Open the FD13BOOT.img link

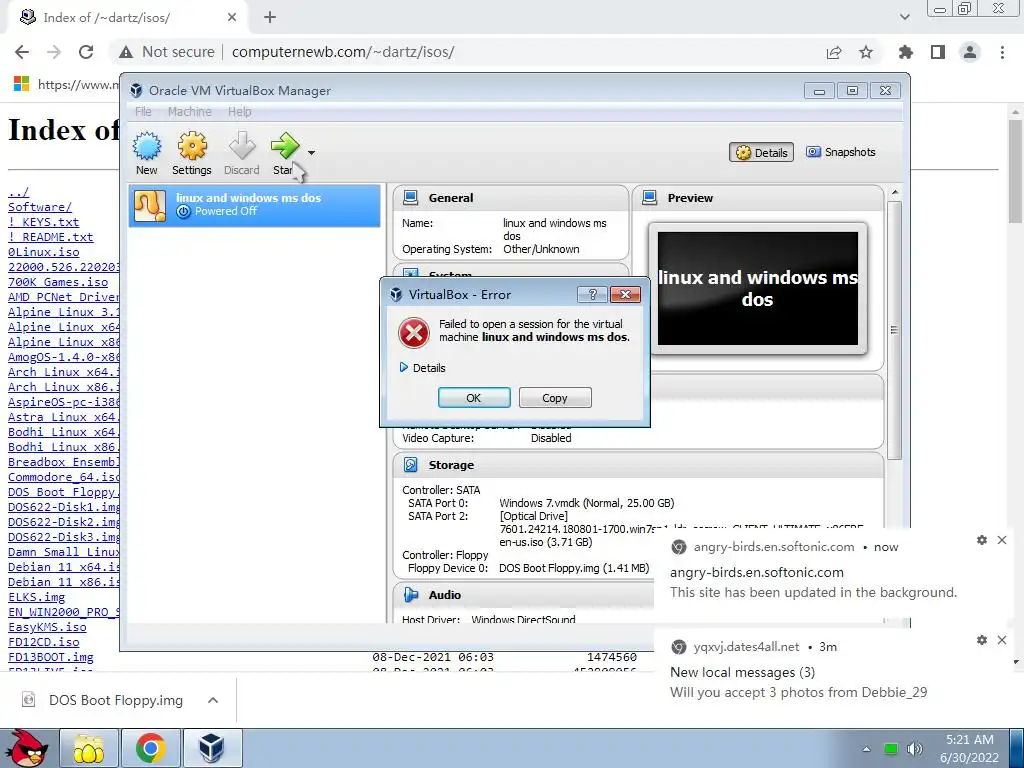pos(50,657)
